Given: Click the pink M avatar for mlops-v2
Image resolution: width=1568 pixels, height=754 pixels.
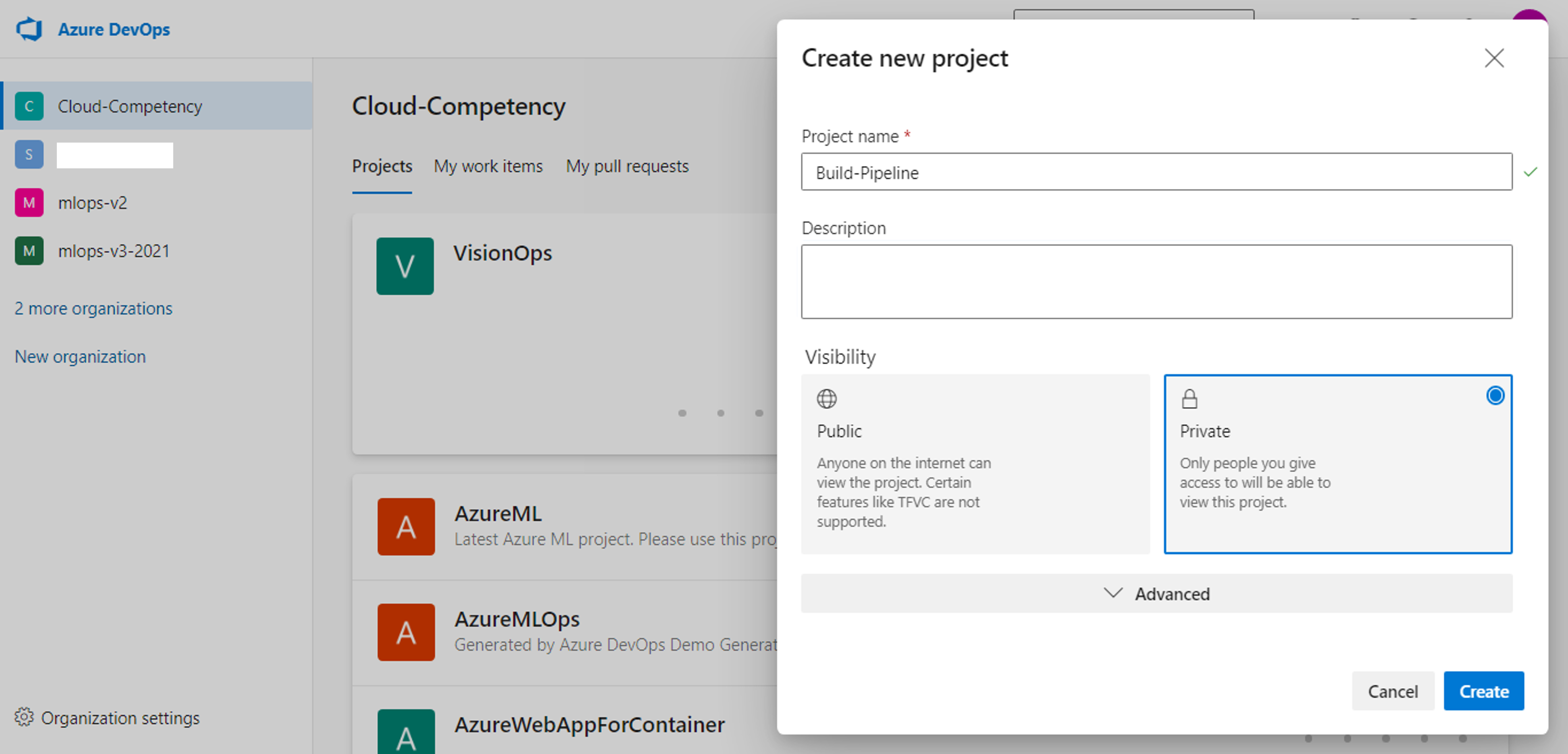Looking at the screenshot, I should (29, 203).
